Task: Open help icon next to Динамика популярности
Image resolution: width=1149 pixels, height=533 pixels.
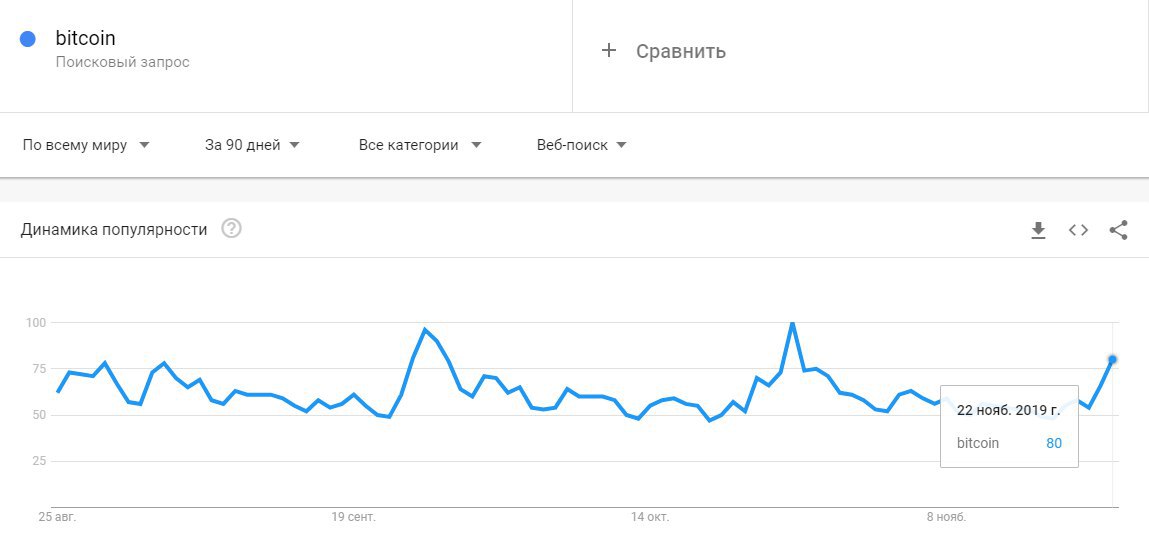Action: click(232, 229)
